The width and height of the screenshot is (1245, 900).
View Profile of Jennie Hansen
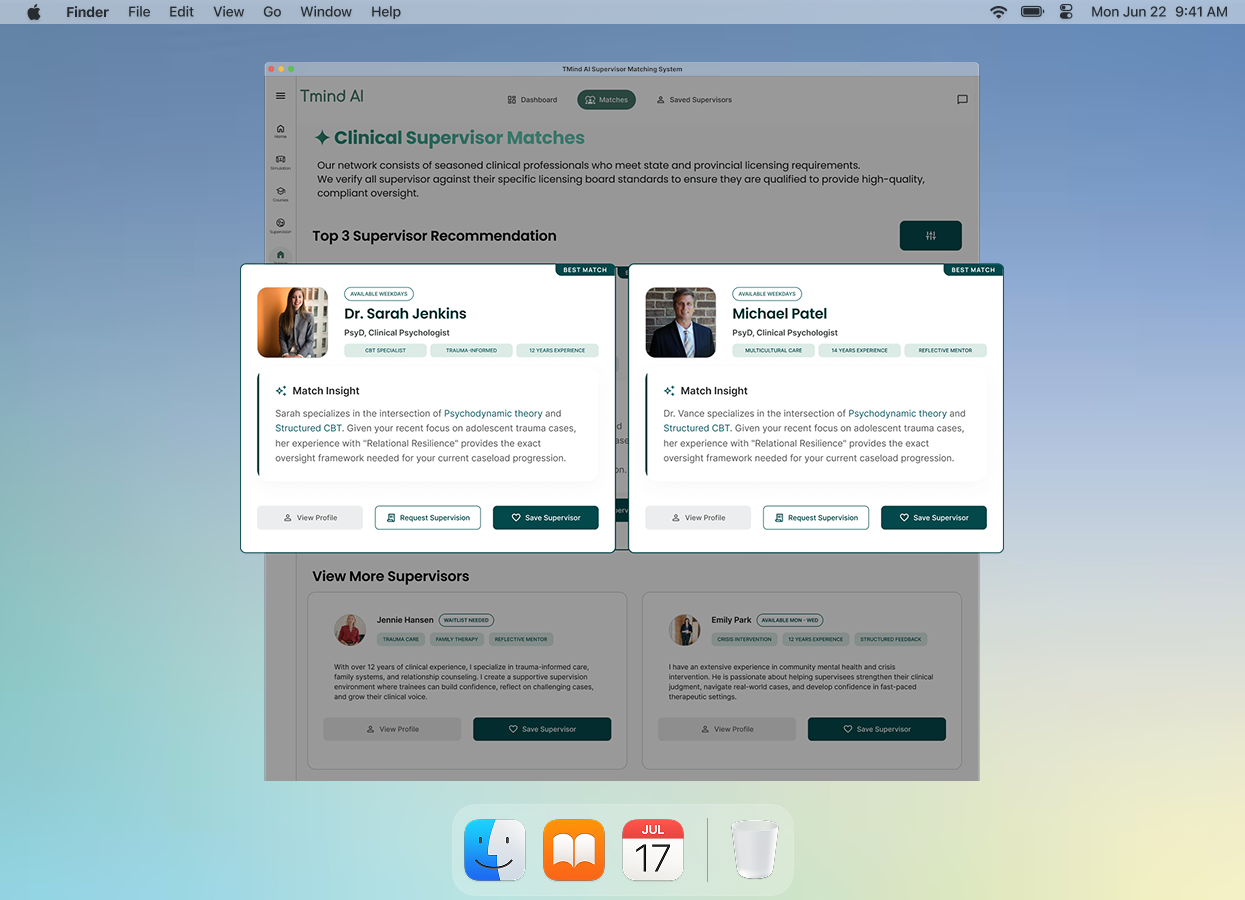click(x=392, y=729)
